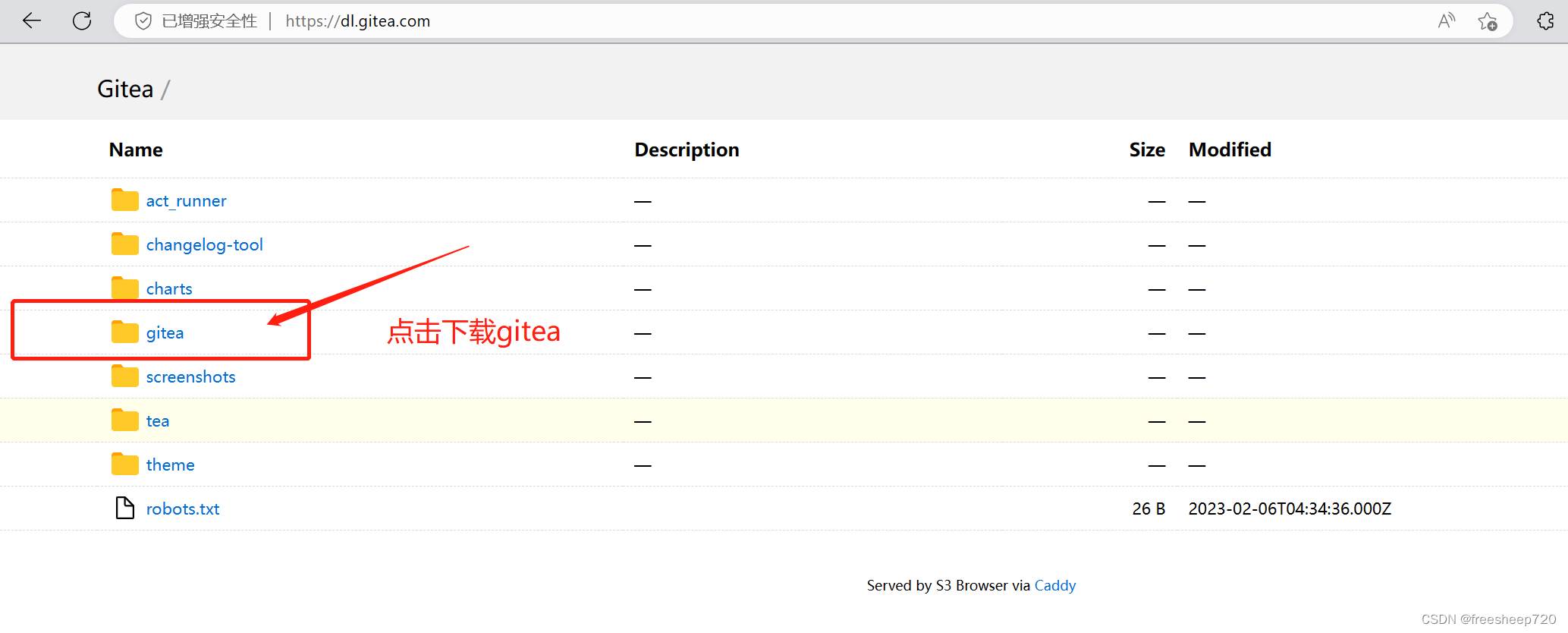
Task: Sort by the Size column header
Action: pos(1147,150)
